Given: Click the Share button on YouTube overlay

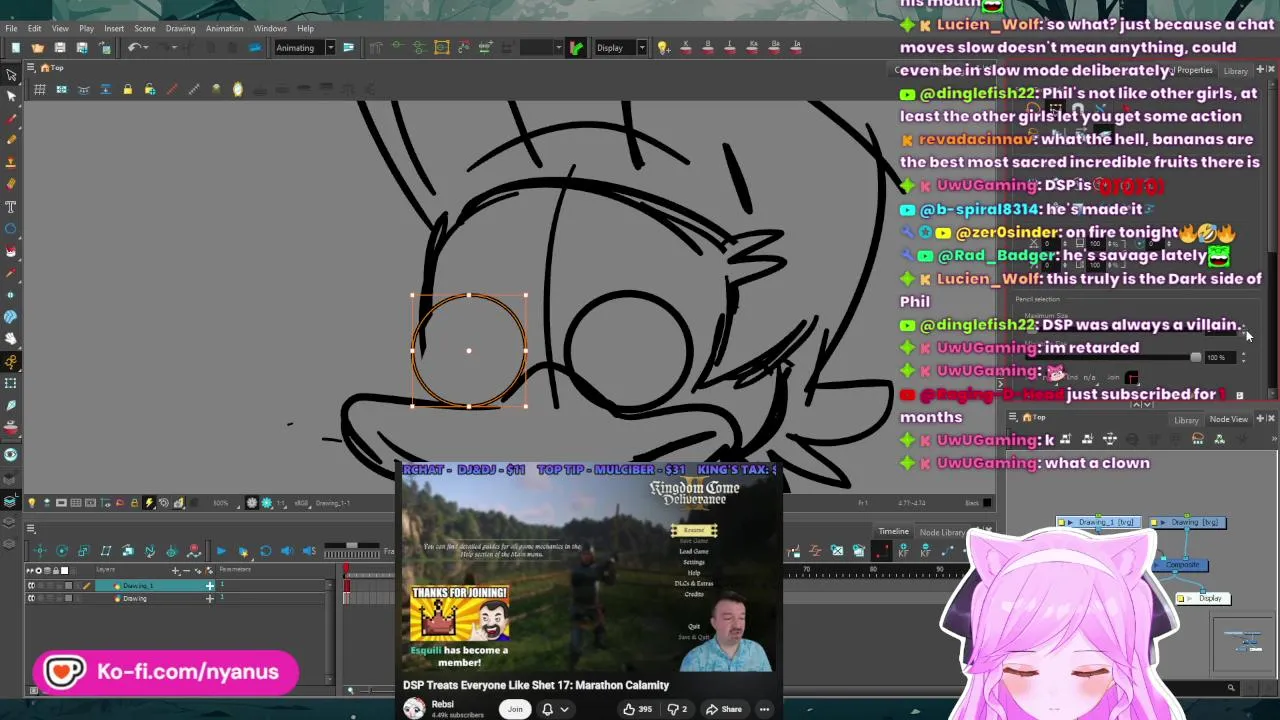Looking at the screenshot, I should click(x=723, y=709).
